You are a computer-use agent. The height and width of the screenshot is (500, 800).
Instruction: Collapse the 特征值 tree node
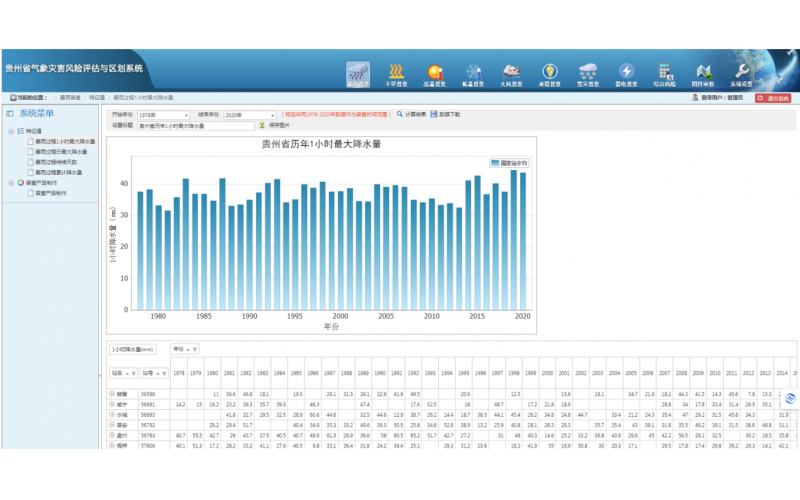tap(10, 131)
